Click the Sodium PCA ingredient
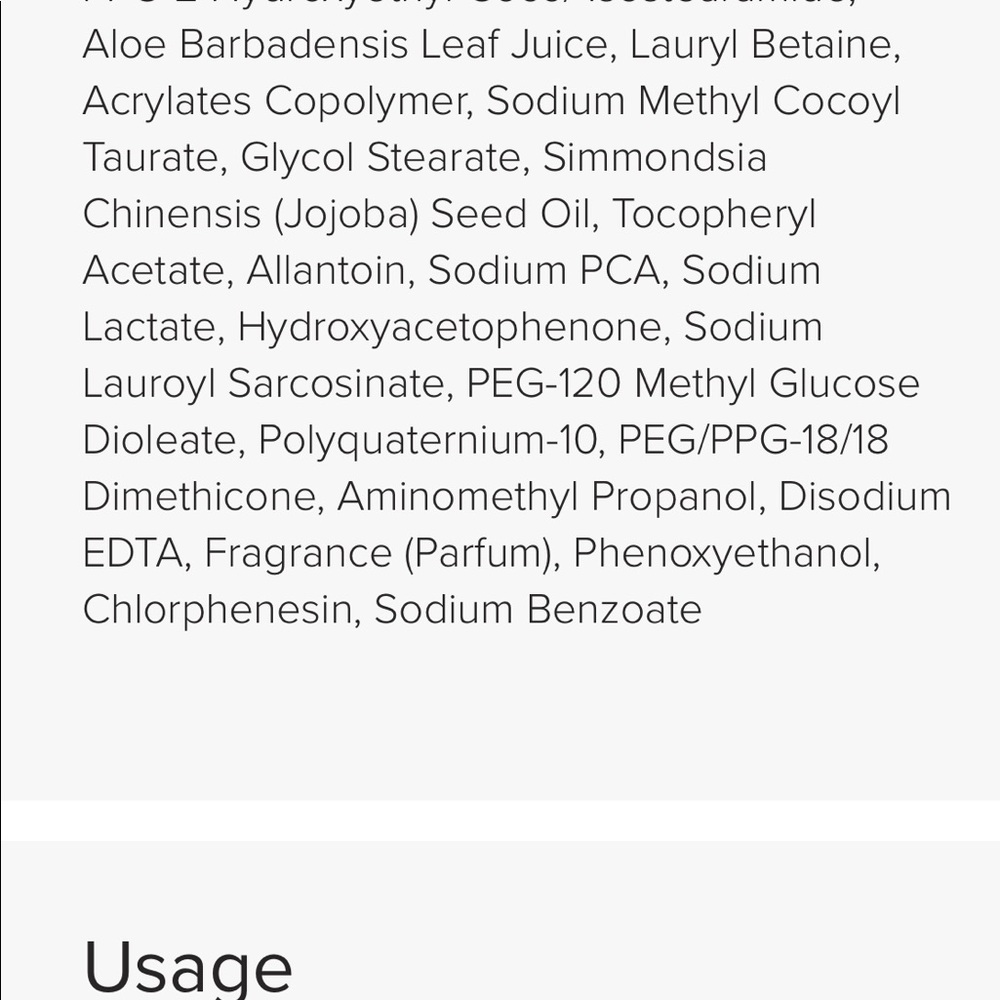Viewport: 1000px width, 1000px height. 543,270
